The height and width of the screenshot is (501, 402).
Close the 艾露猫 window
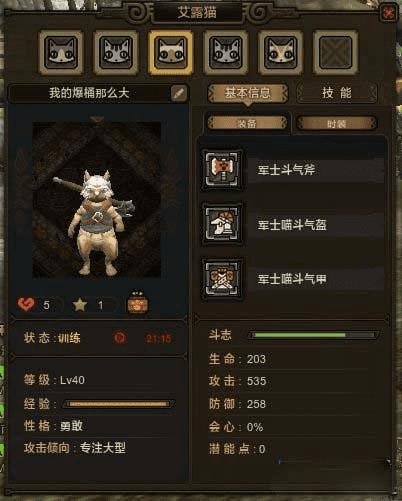389,13
